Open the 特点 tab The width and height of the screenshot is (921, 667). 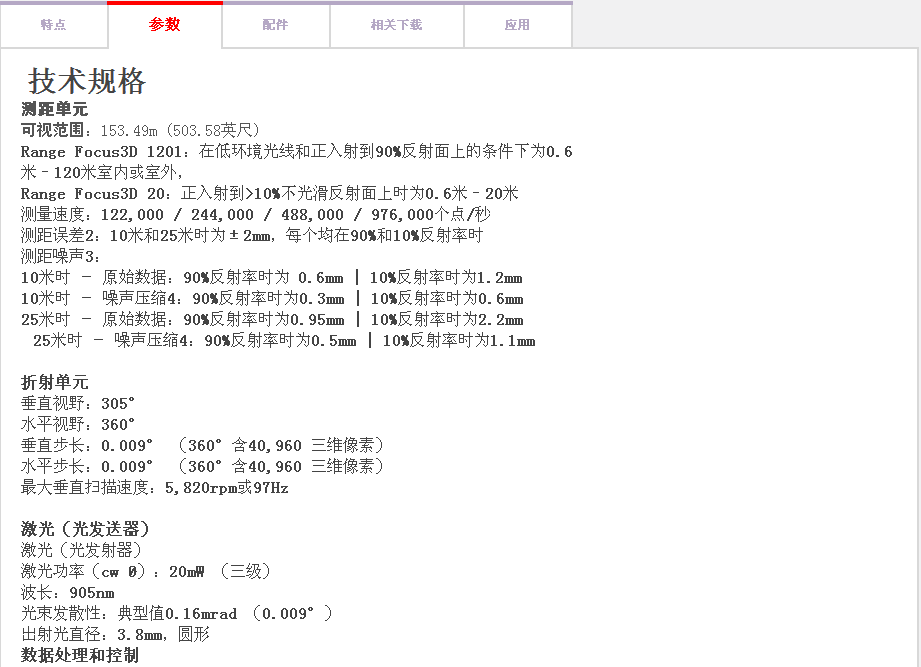click(x=53, y=25)
